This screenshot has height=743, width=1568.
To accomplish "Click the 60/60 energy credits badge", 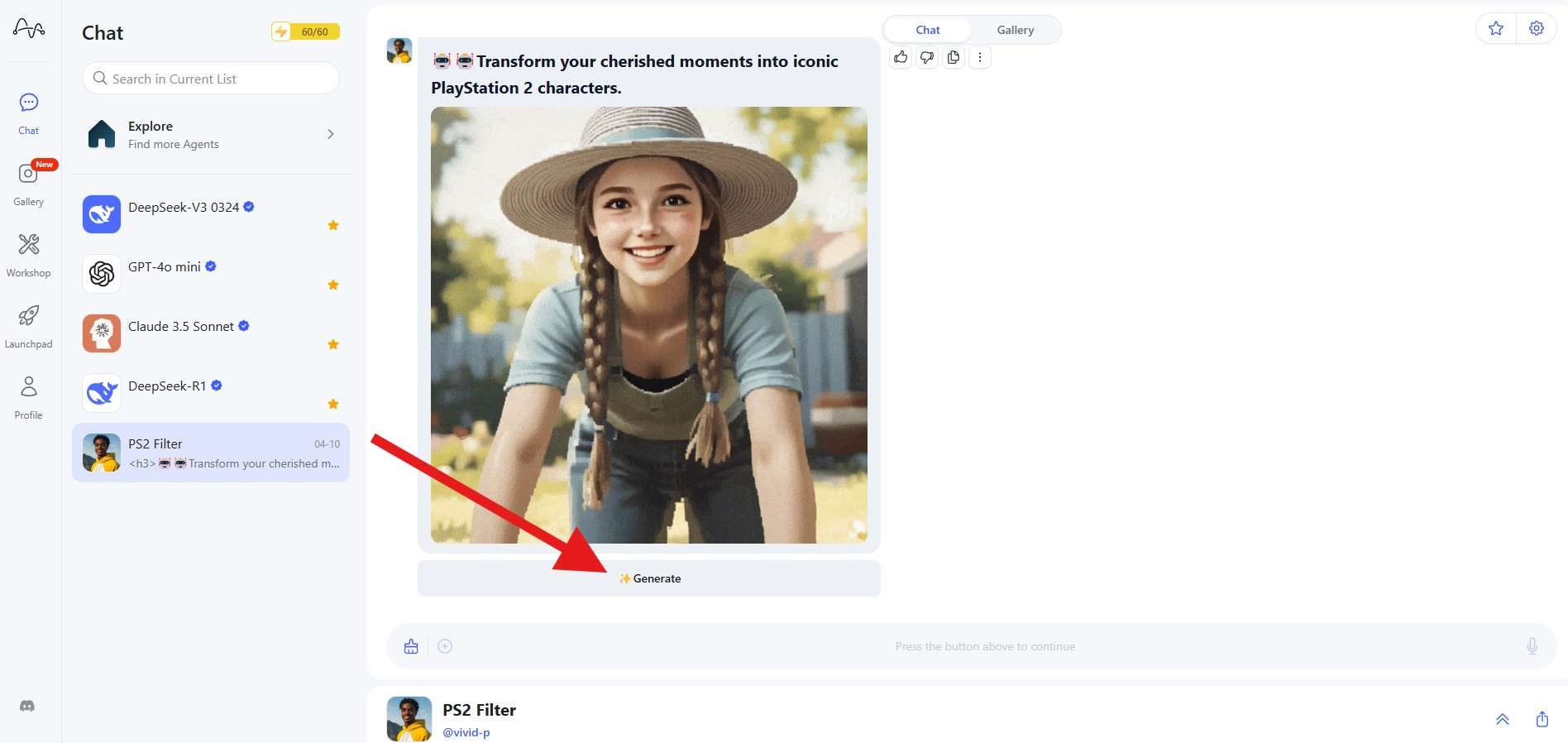I will pyautogui.click(x=306, y=31).
